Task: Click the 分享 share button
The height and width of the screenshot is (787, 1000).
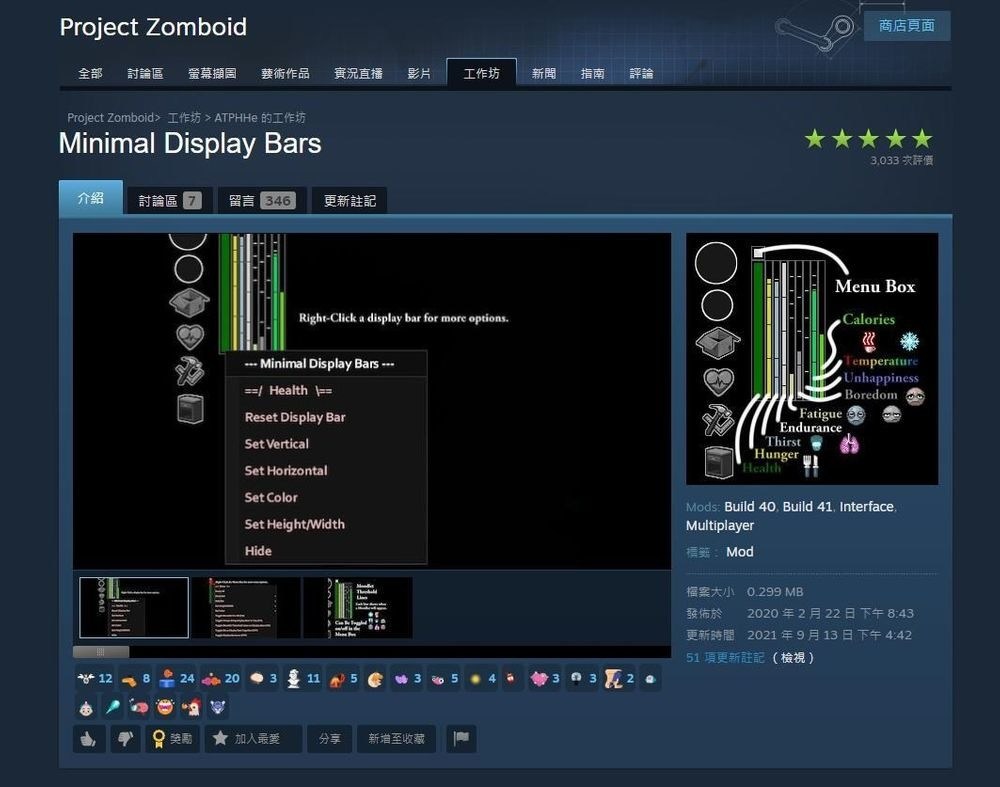Action: click(x=329, y=739)
